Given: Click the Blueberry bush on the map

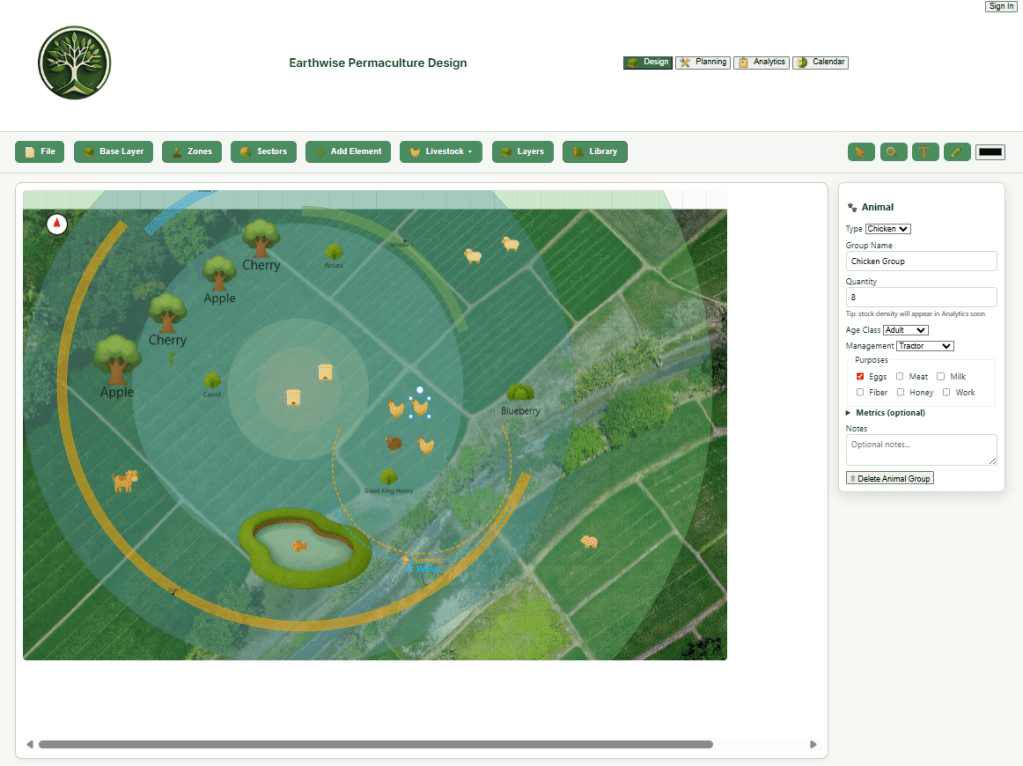Looking at the screenshot, I should coord(520,393).
